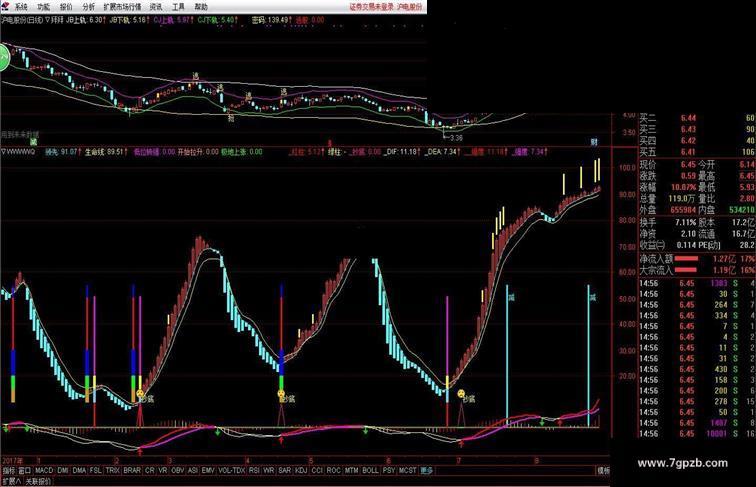
Task: Open the 工具 menu
Action: pyautogui.click(x=178, y=7)
